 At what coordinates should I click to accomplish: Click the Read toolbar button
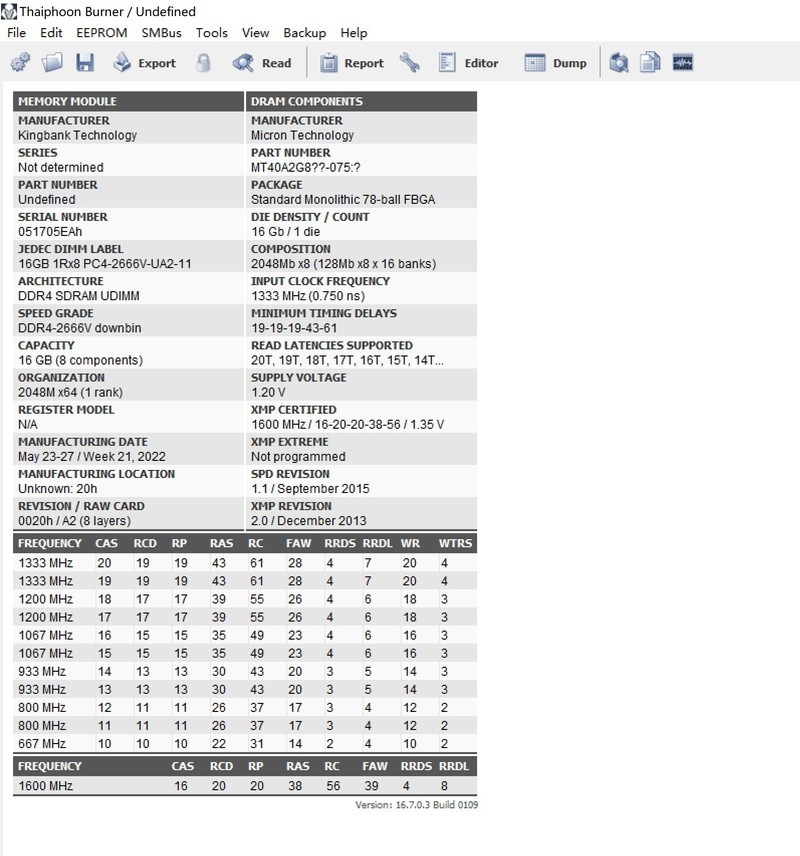[262, 63]
